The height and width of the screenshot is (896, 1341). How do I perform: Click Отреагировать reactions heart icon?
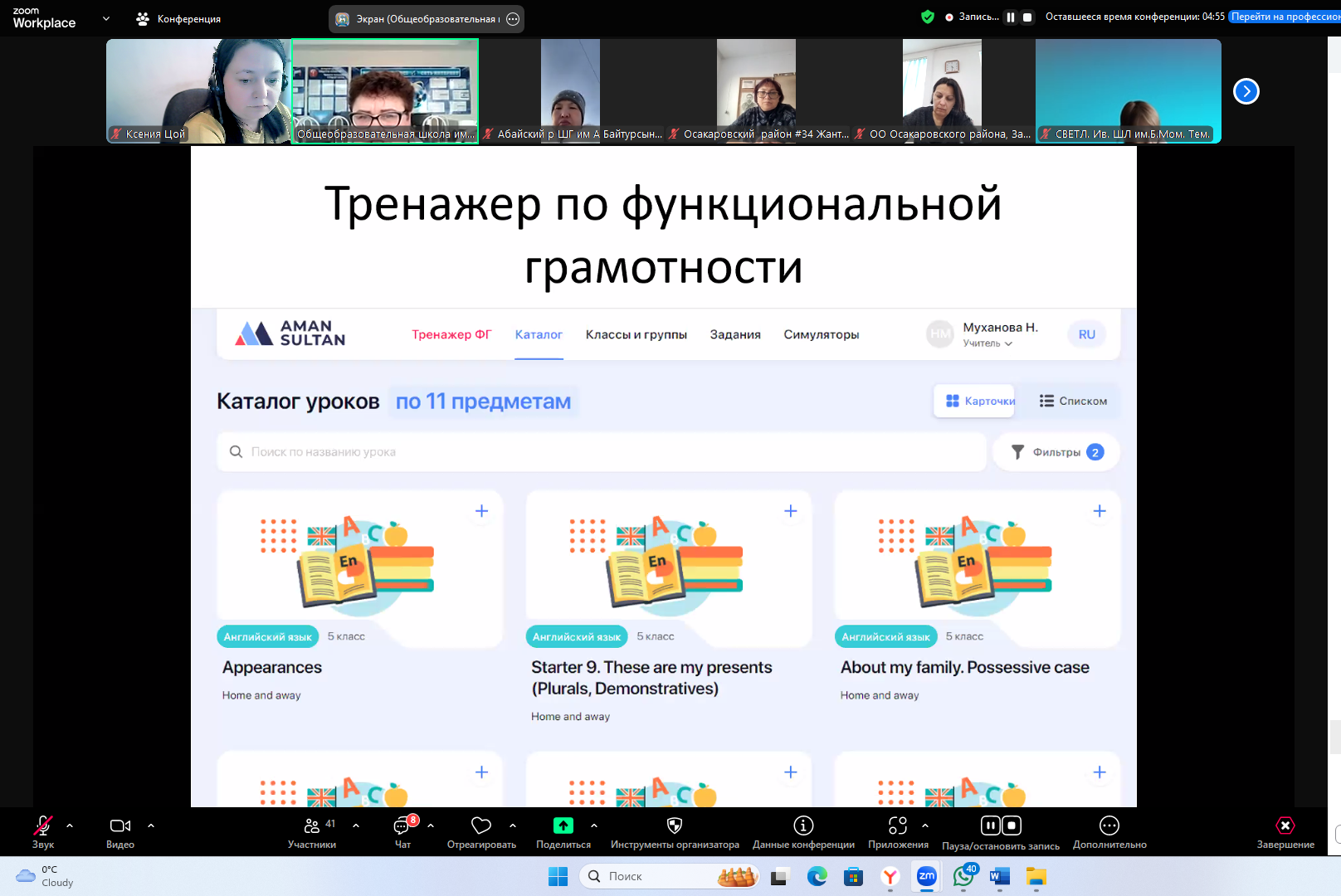[481, 826]
